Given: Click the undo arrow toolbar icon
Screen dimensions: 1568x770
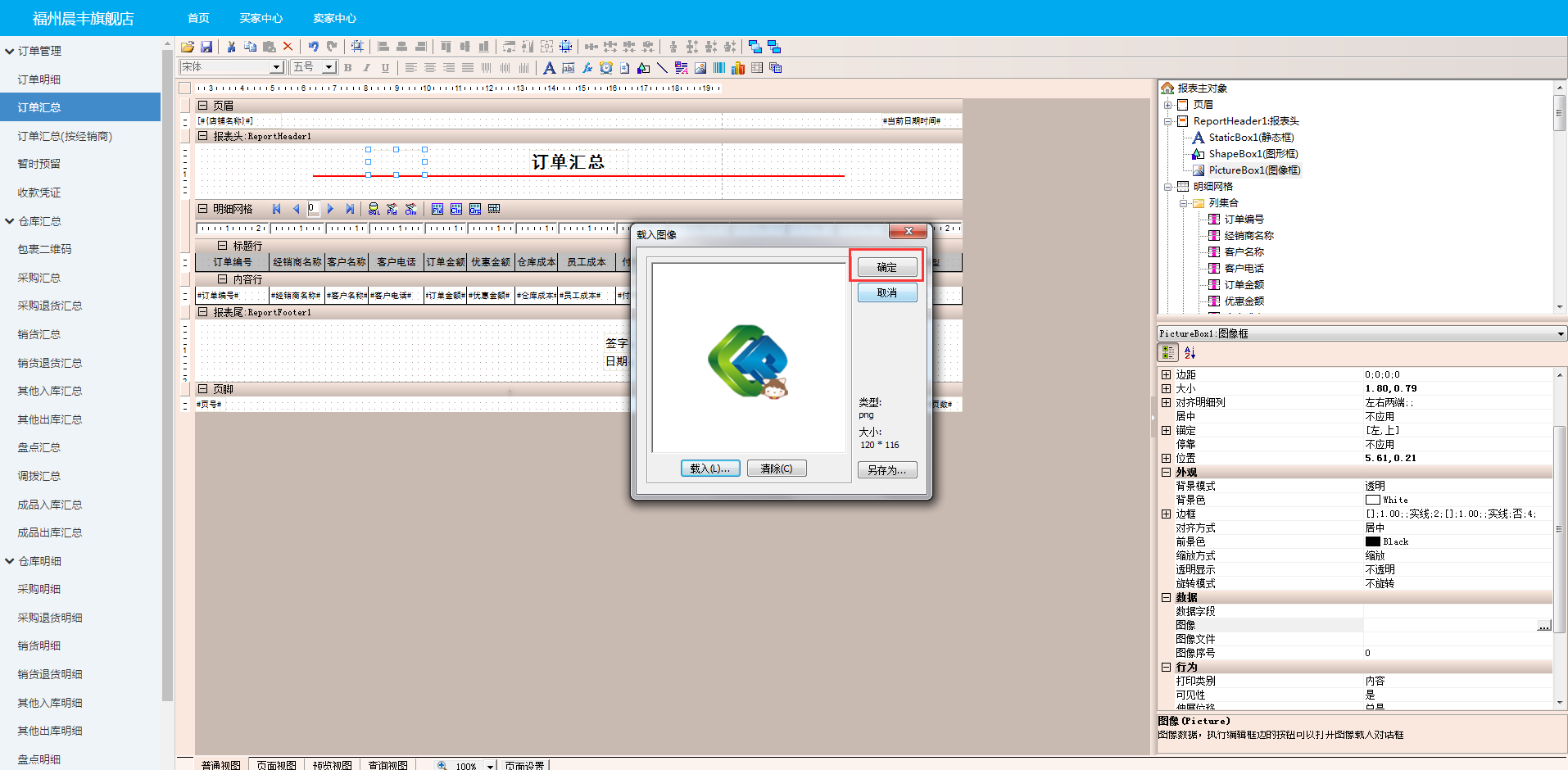Looking at the screenshot, I should click(313, 47).
